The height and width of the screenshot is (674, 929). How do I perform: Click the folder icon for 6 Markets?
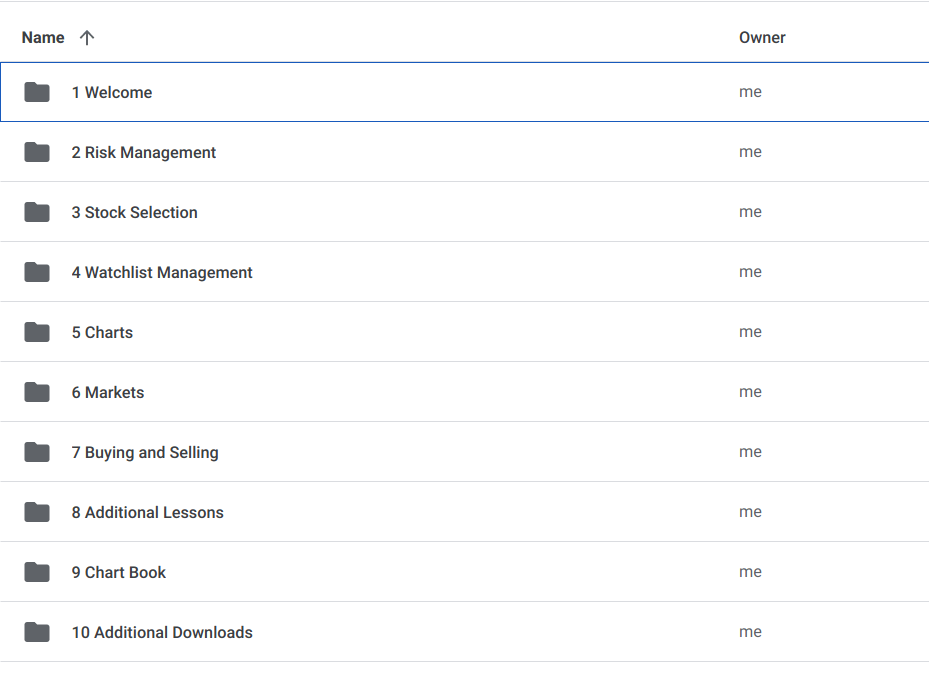[36, 391]
